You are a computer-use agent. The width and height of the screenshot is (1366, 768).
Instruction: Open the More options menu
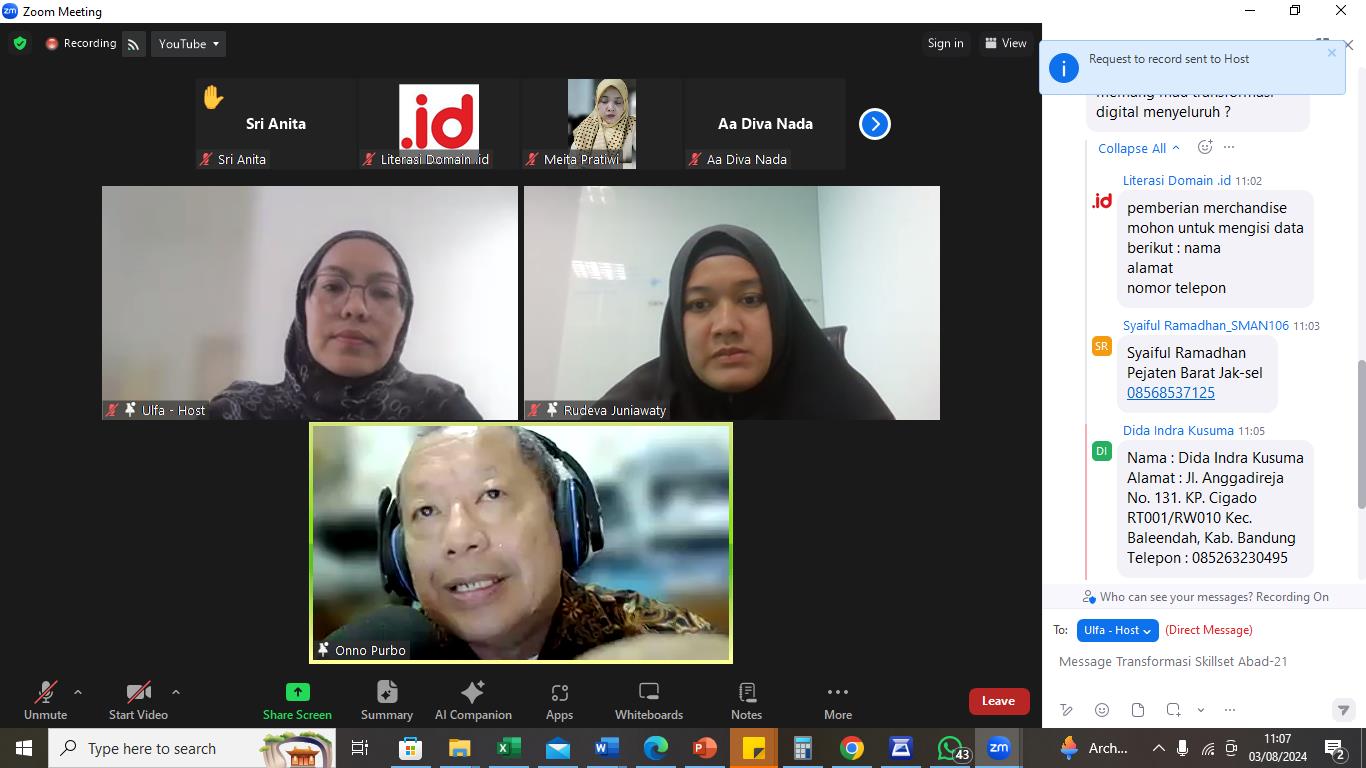tap(838, 700)
